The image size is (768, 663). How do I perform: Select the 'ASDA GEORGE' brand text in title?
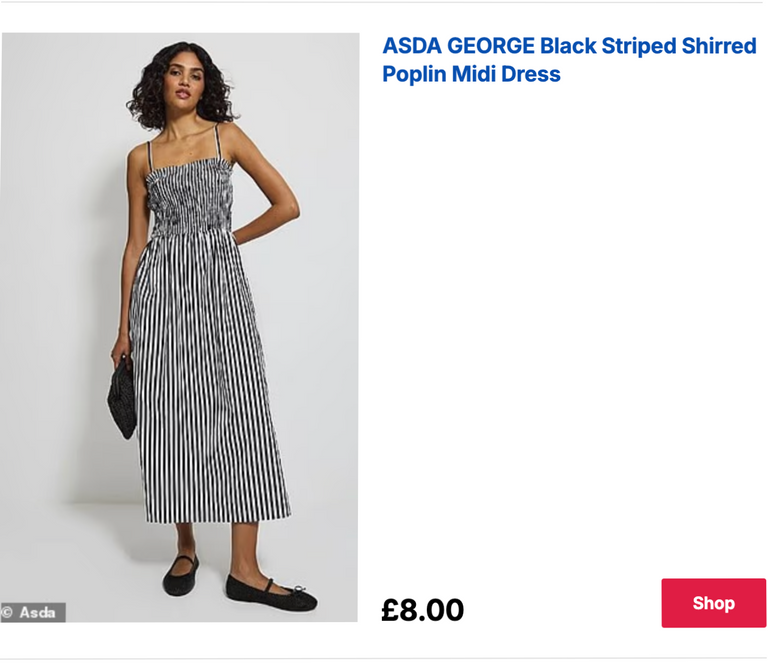458,45
